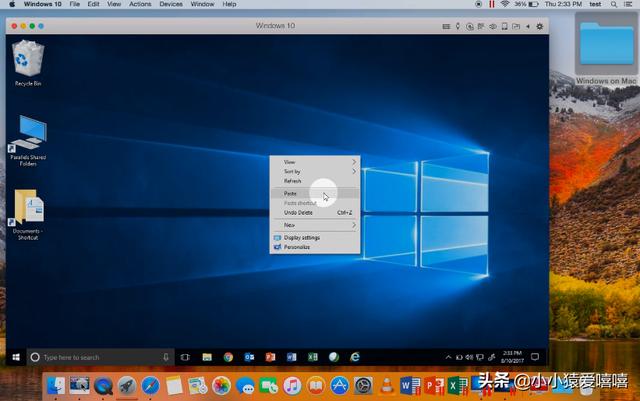Launch Google Chrome from Windows taskbar

tap(228, 357)
